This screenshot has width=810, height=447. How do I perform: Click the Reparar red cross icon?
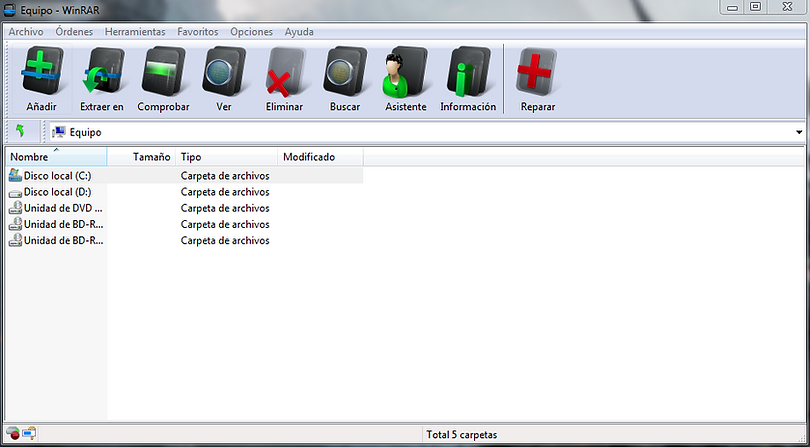[537, 71]
